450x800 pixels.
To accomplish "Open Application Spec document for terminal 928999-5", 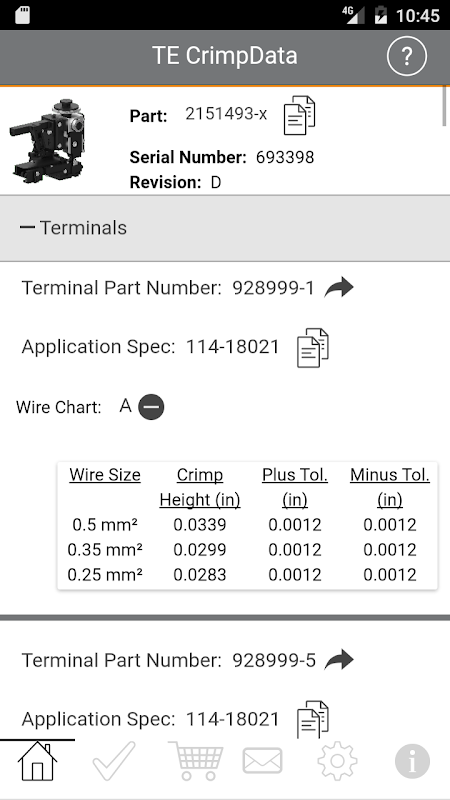I will (x=313, y=719).
